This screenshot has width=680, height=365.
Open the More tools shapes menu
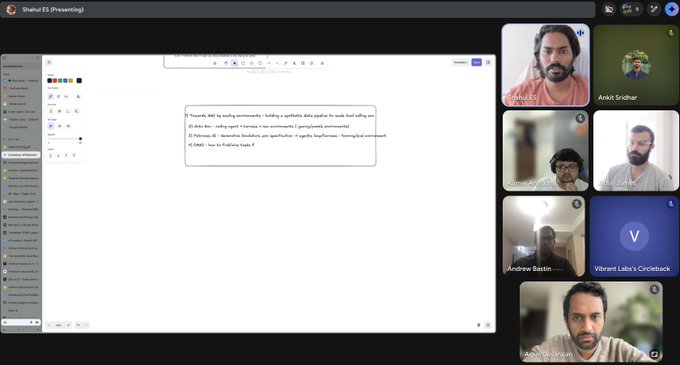(x=322, y=63)
